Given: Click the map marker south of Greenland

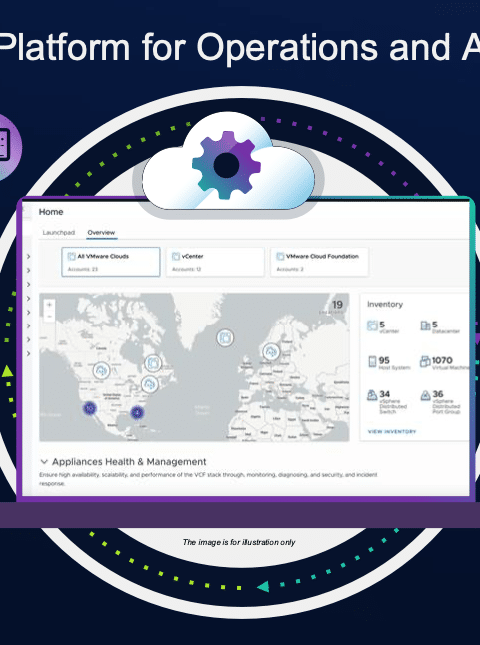Looking at the screenshot, I should pyautogui.click(x=225, y=338).
